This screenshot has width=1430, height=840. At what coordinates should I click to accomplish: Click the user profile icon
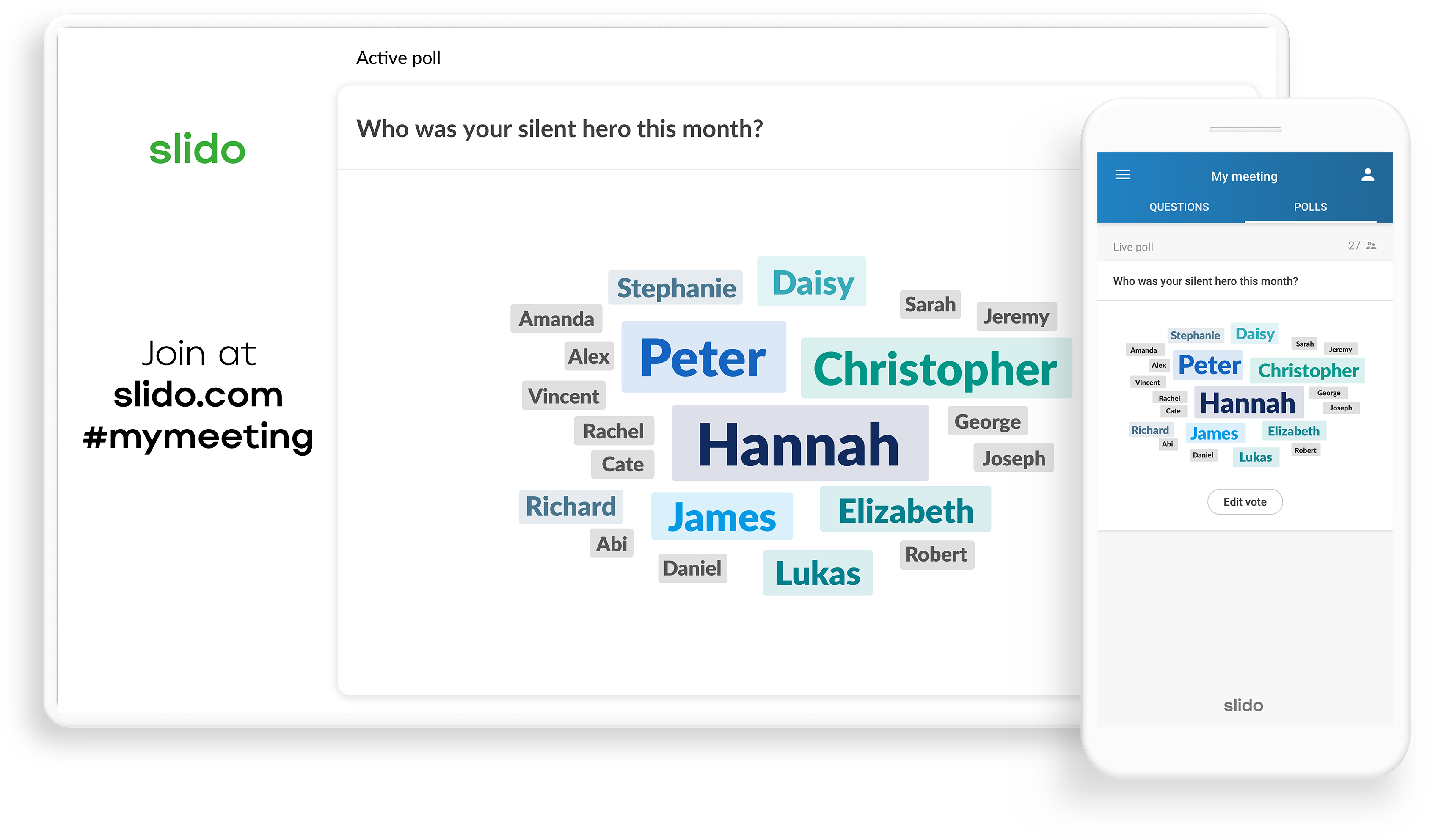click(1367, 175)
